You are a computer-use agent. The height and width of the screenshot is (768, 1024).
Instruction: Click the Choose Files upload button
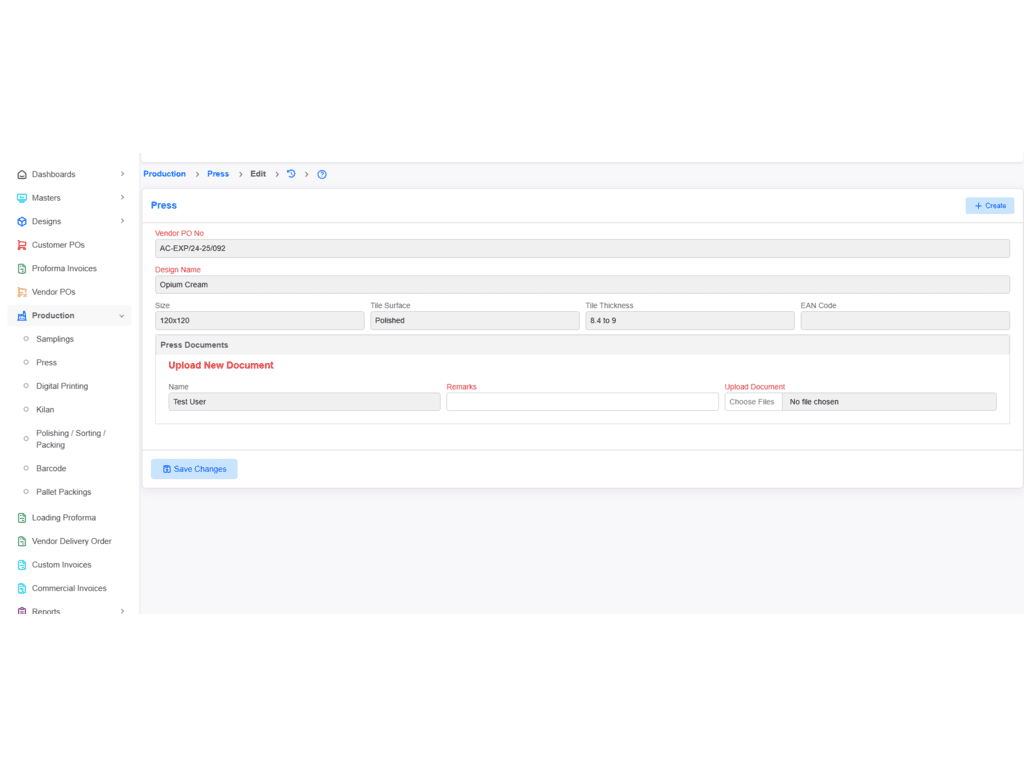click(x=752, y=402)
